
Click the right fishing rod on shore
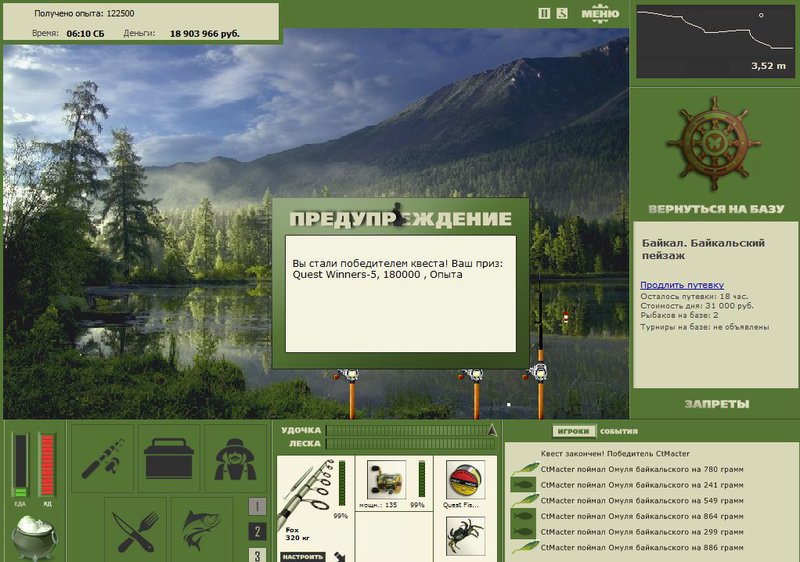click(539, 347)
